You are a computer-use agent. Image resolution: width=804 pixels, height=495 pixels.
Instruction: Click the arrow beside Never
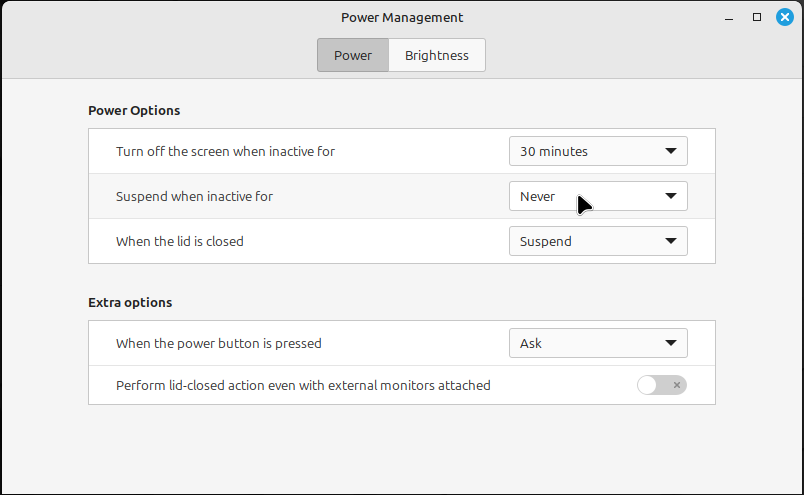[671, 197]
